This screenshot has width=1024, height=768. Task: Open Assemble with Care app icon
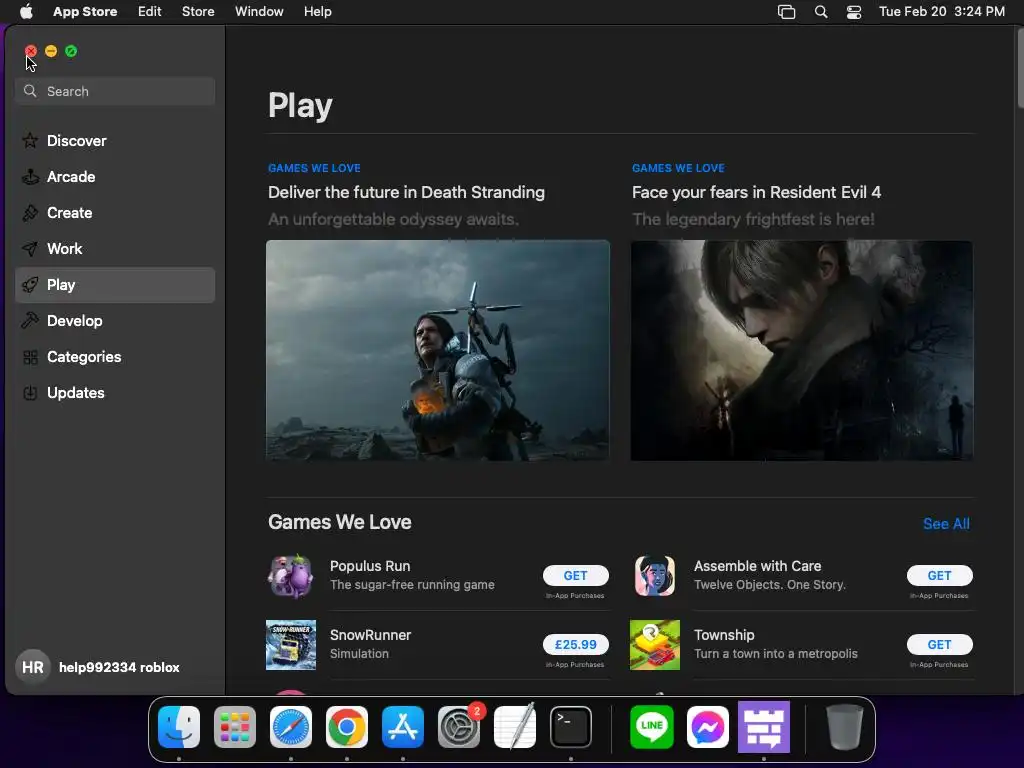click(x=654, y=576)
